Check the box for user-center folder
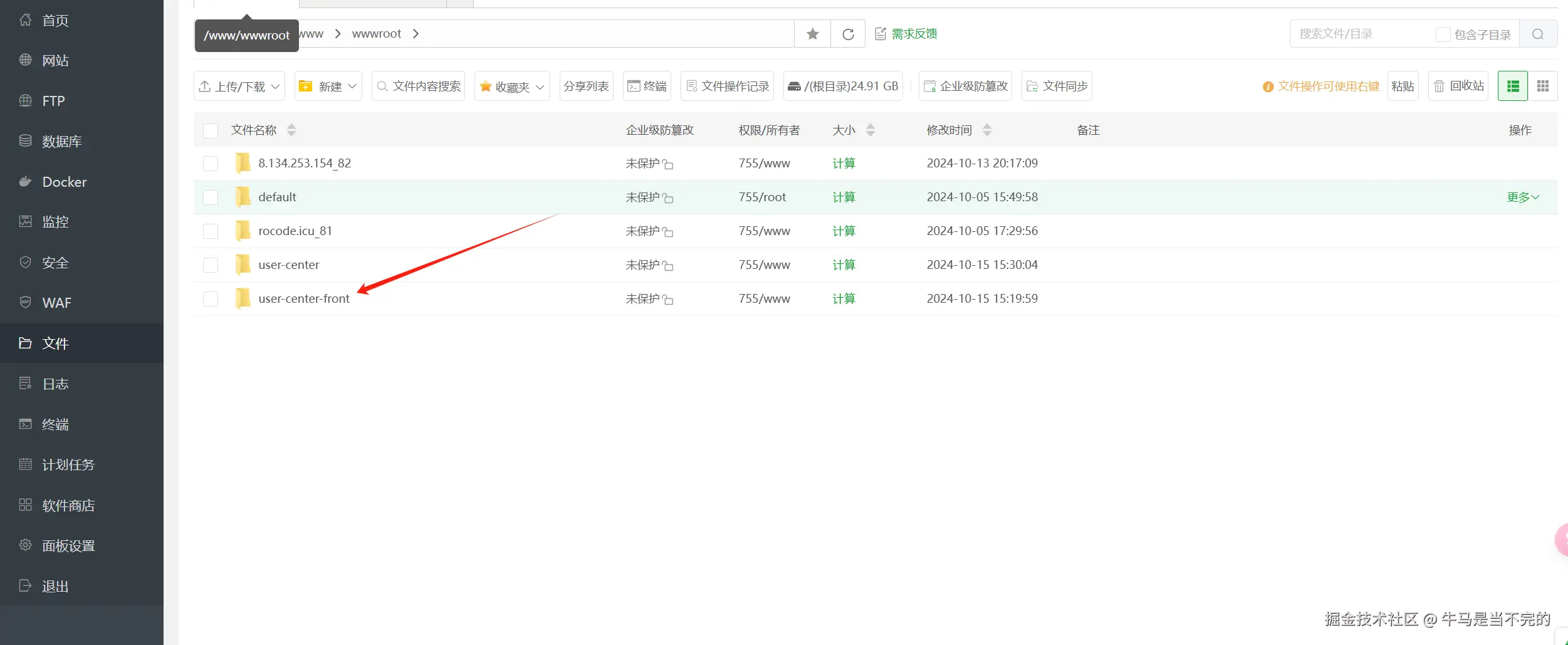The height and width of the screenshot is (645, 1568). point(211,265)
